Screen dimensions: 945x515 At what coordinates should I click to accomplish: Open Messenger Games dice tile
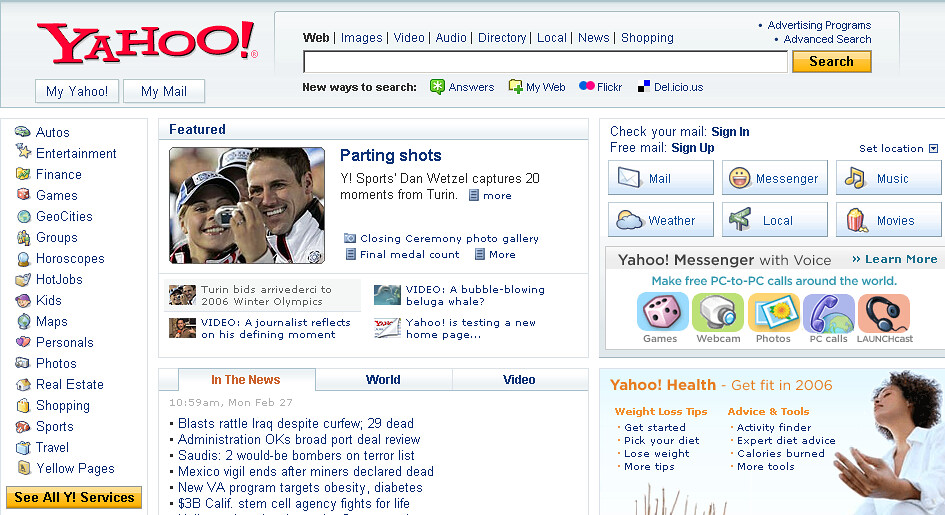pos(662,312)
